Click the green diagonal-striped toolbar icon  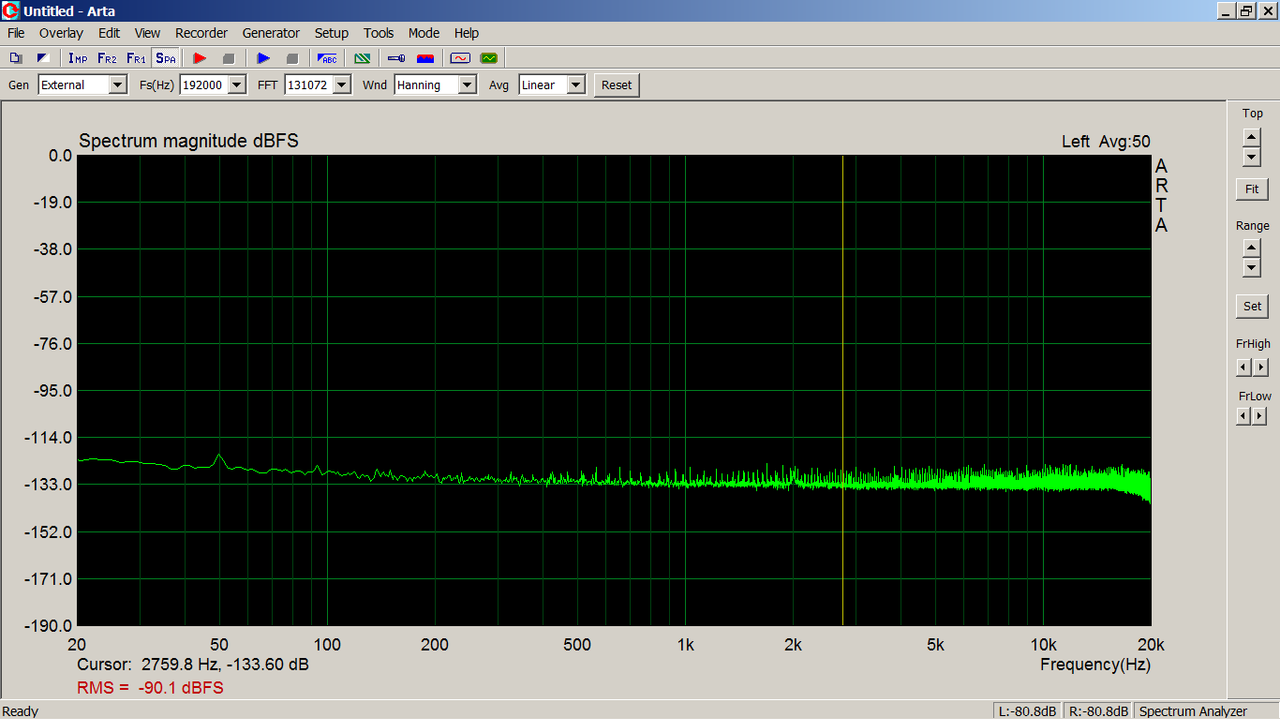362,59
